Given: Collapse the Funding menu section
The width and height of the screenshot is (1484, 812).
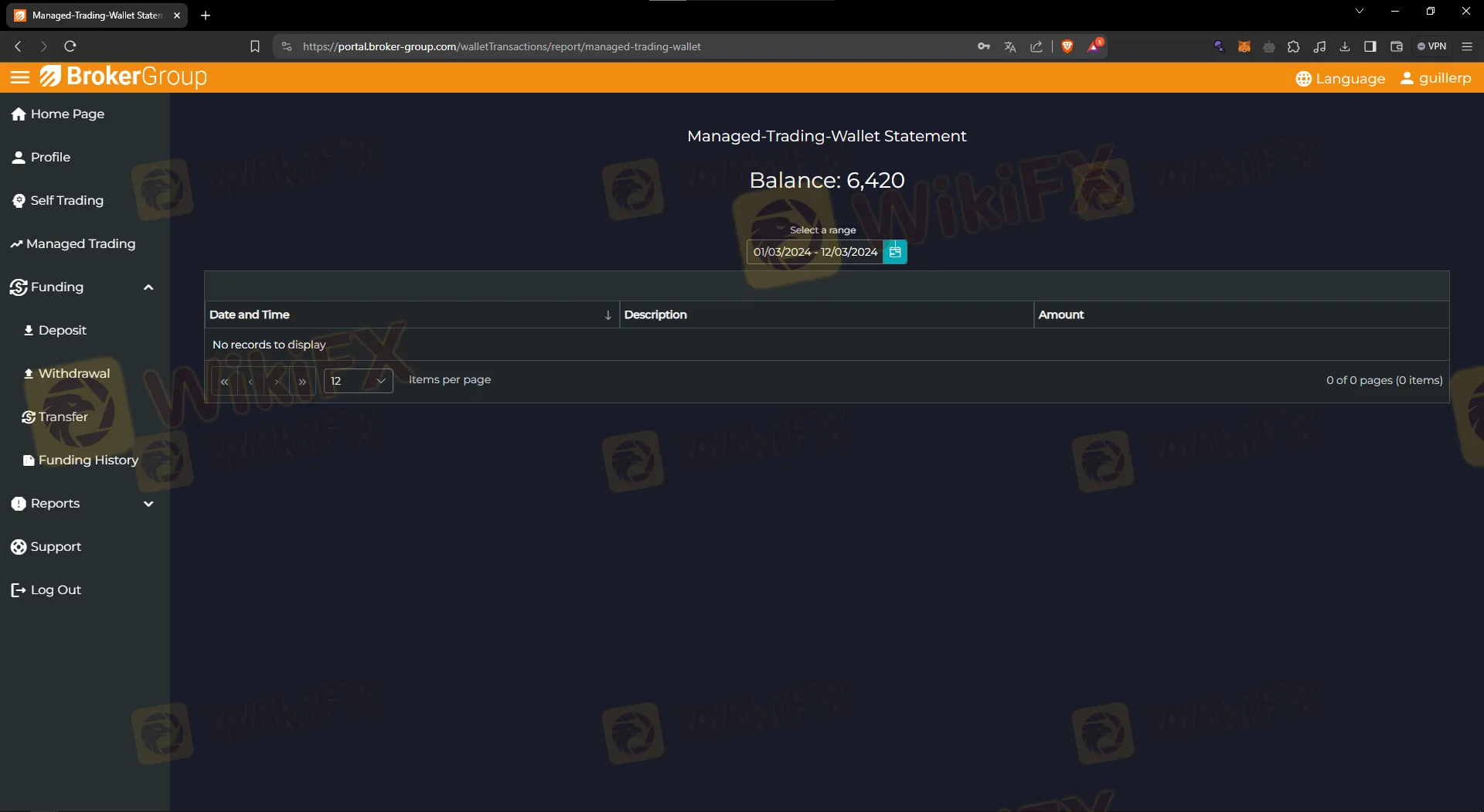Looking at the screenshot, I should (148, 287).
